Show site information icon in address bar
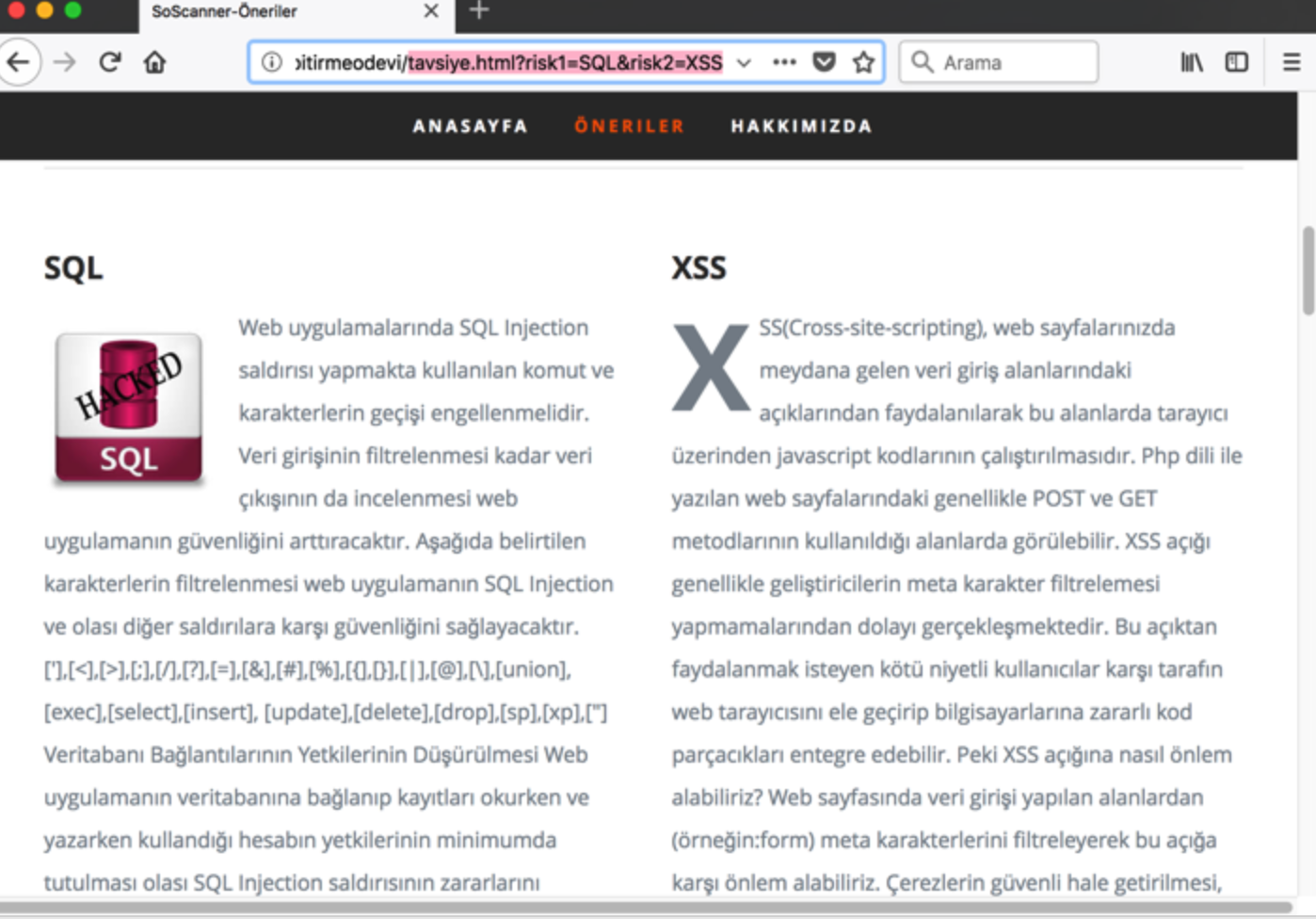The height and width of the screenshot is (919, 1316). point(271,62)
